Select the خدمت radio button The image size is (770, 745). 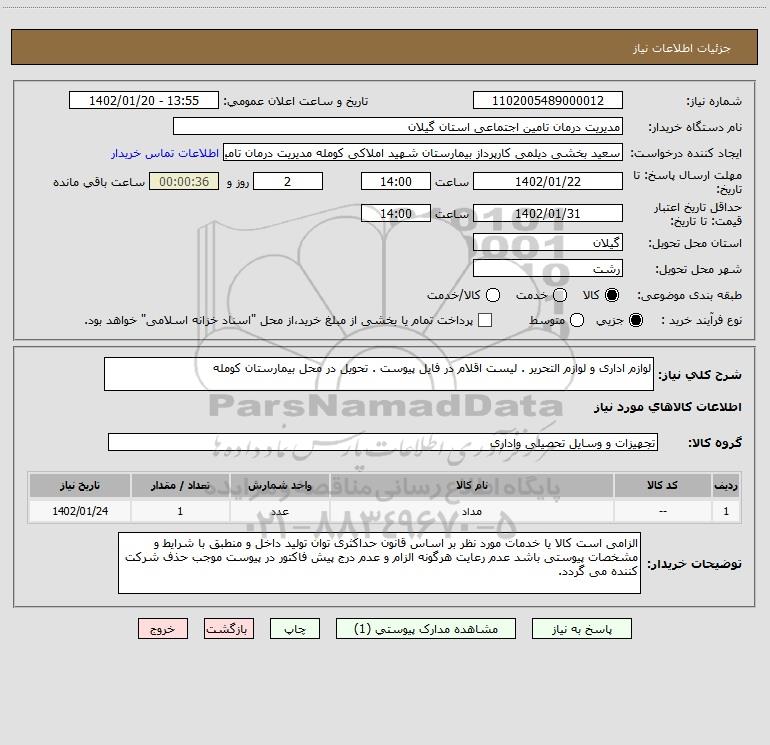[x=560, y=295]
